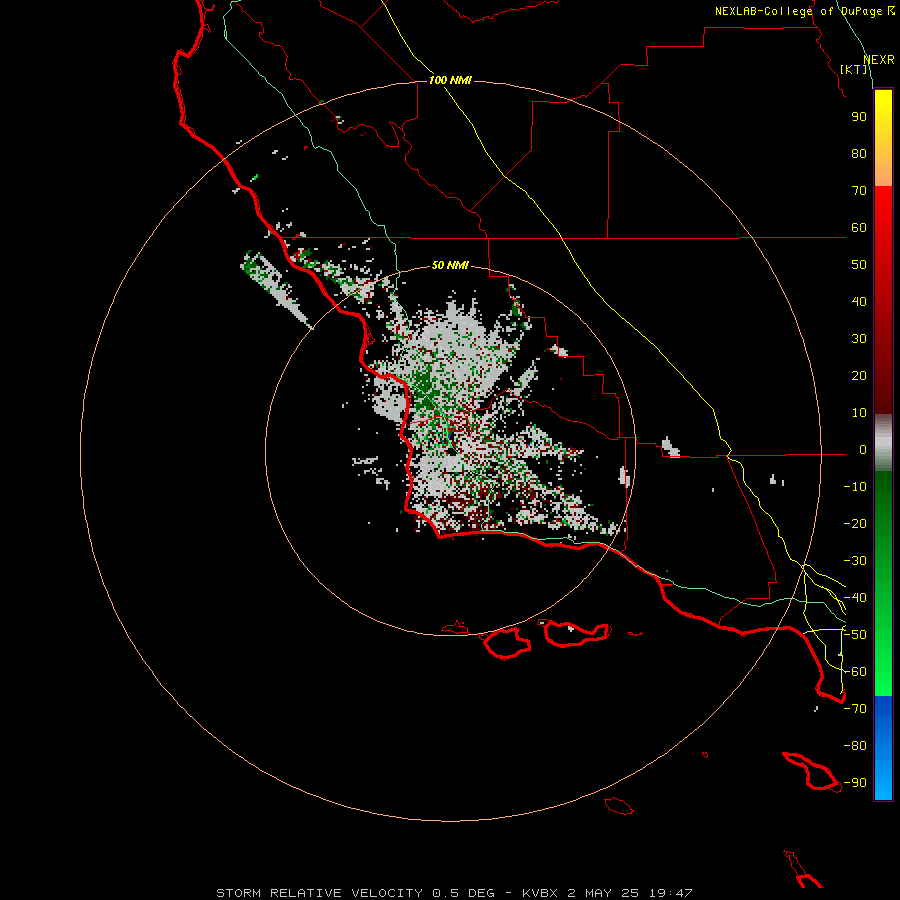900x900 pixels.
Task: Click the '-30' label on the velocity scale
Action: click(x=855, y=561)
